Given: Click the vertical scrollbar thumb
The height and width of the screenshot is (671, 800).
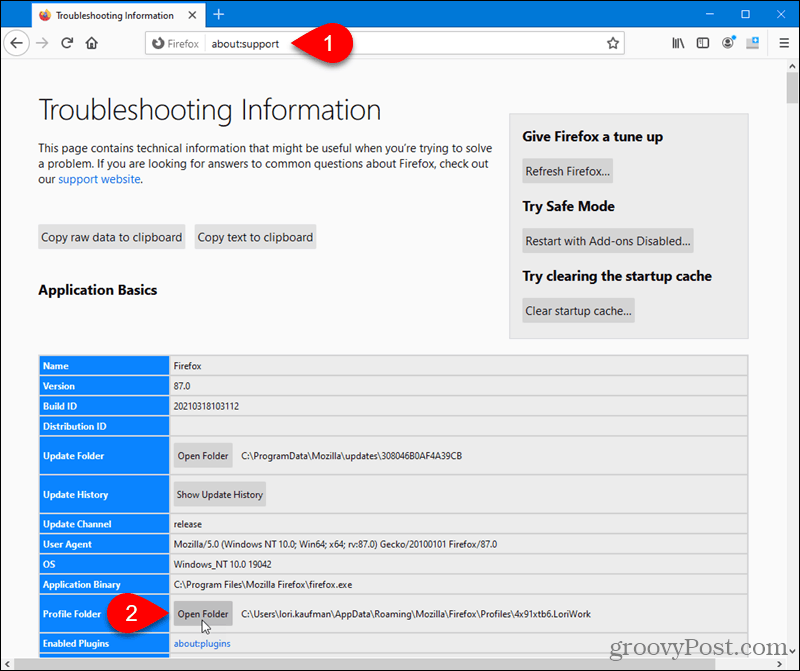Looking at the screenshot, I should coord(792,88).
